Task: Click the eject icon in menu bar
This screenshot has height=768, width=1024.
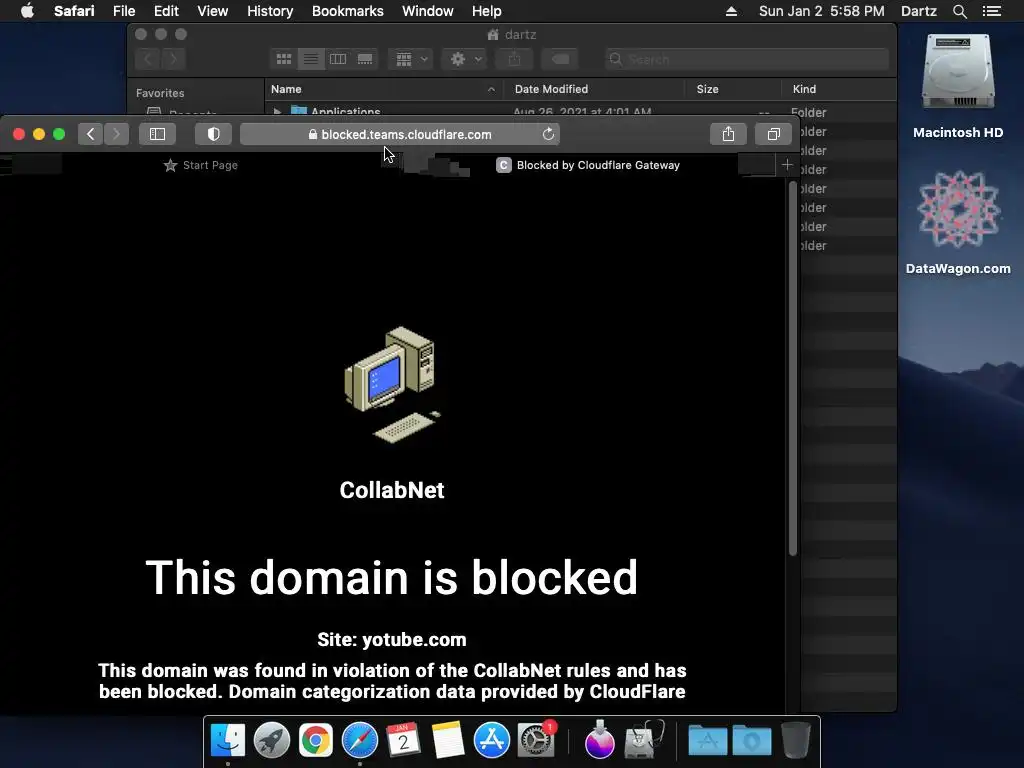Action: point(731,11)
